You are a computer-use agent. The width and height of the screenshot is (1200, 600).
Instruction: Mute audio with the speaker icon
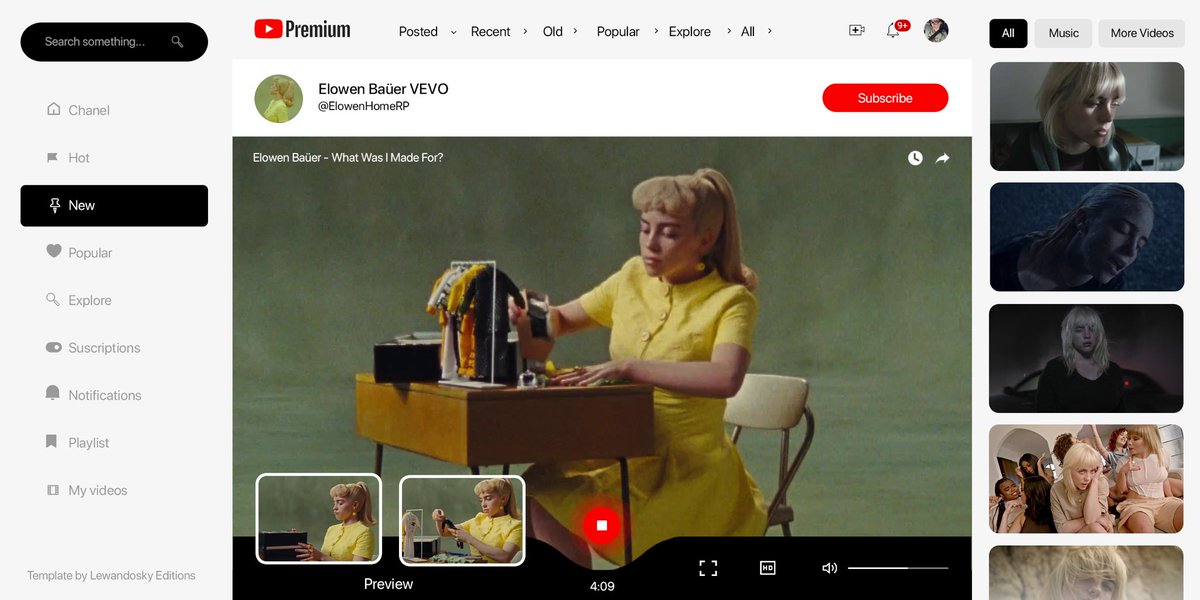(829, 568)
